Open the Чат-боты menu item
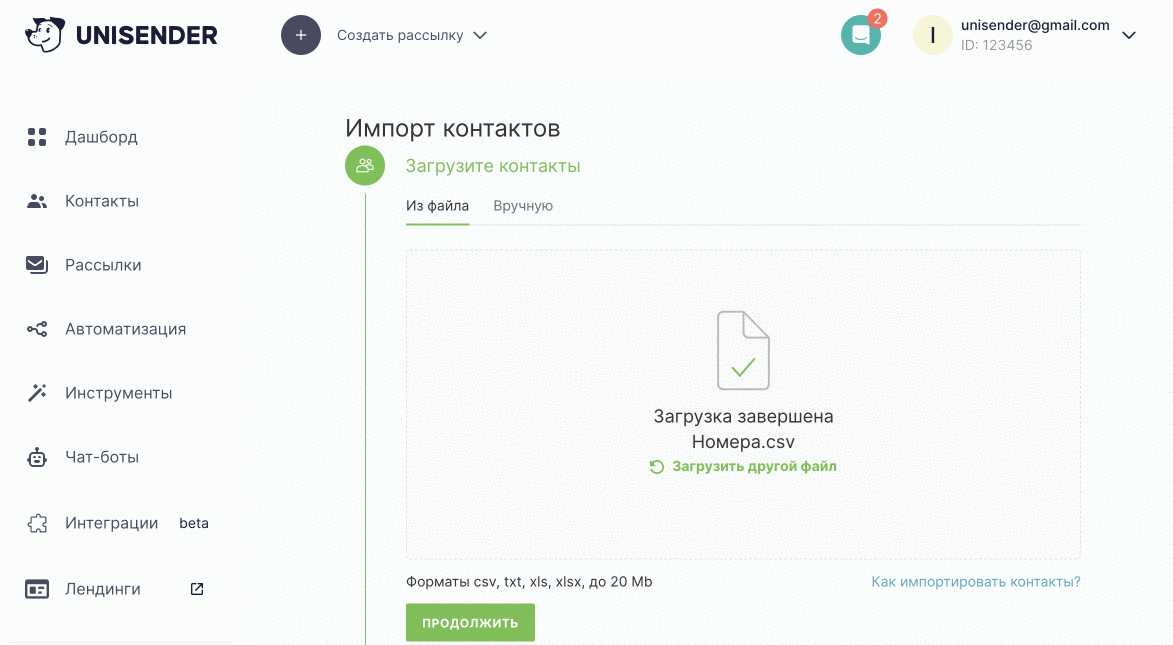 click(102, 457)
